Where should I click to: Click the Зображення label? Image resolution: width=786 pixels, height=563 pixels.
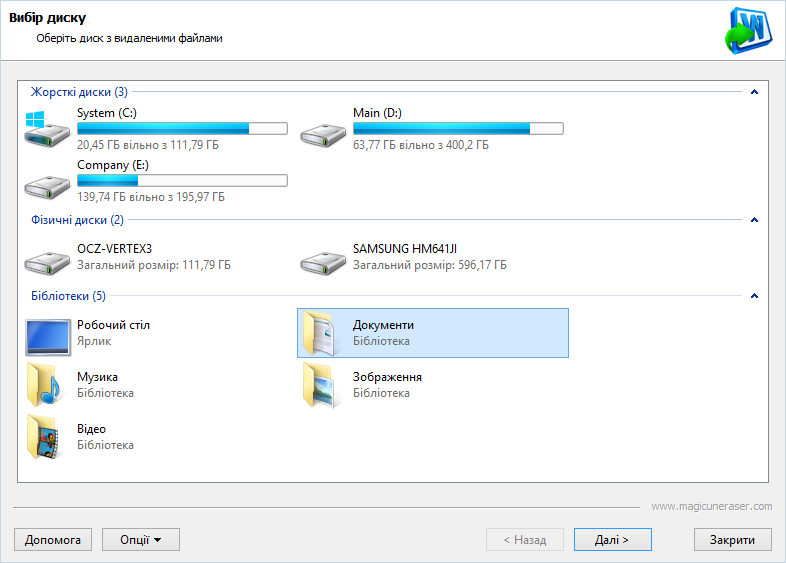[387, 377]
